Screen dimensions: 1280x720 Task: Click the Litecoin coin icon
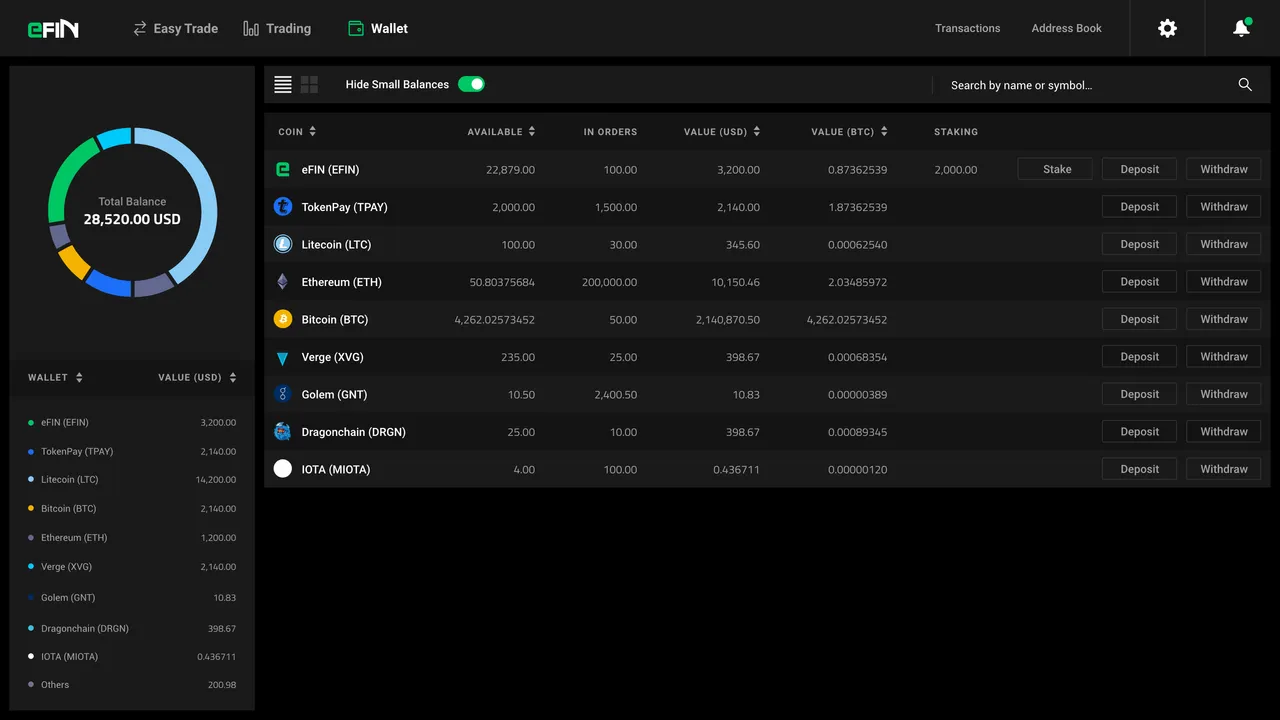pos(283,244)
